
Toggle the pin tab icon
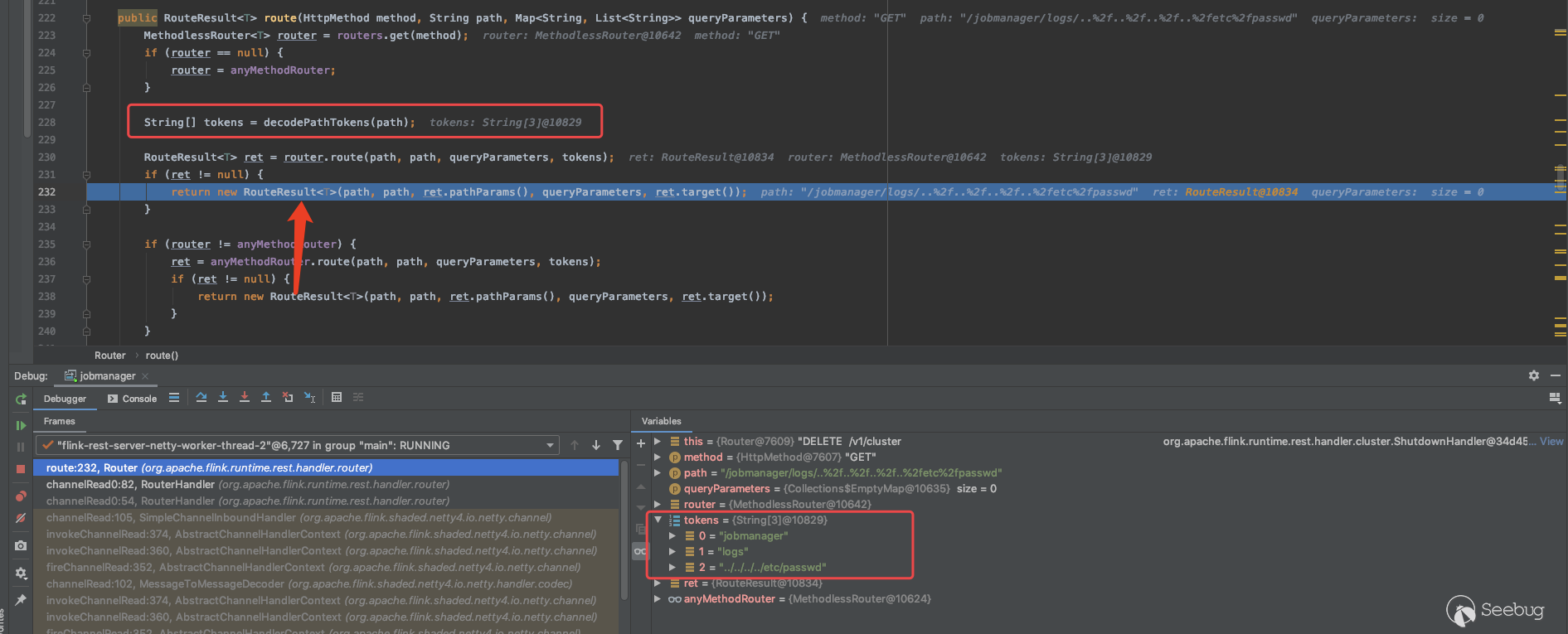[x=21, y=599]
